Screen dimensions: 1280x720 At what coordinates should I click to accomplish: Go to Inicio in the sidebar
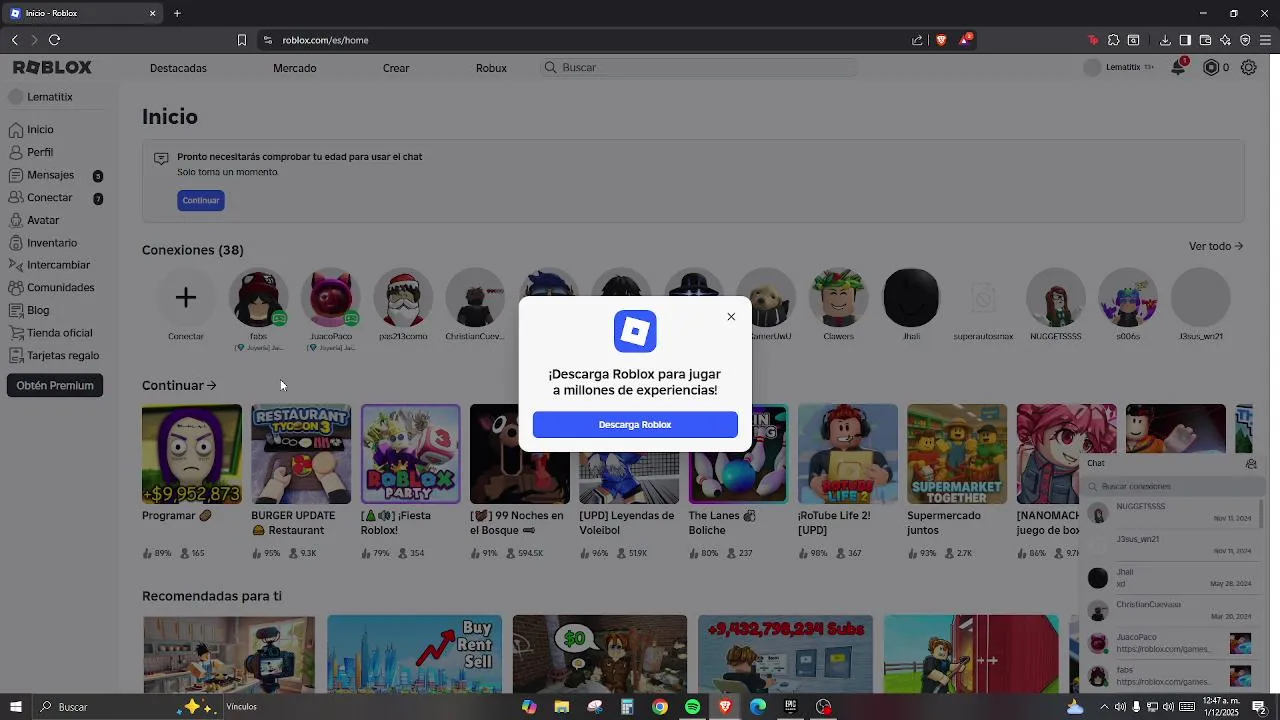tap(40, 130)
